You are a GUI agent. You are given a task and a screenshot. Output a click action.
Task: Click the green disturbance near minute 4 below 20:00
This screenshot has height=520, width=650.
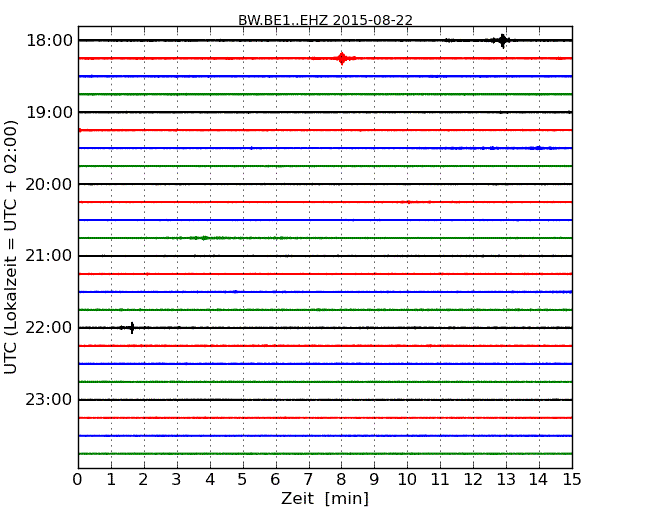204,238
